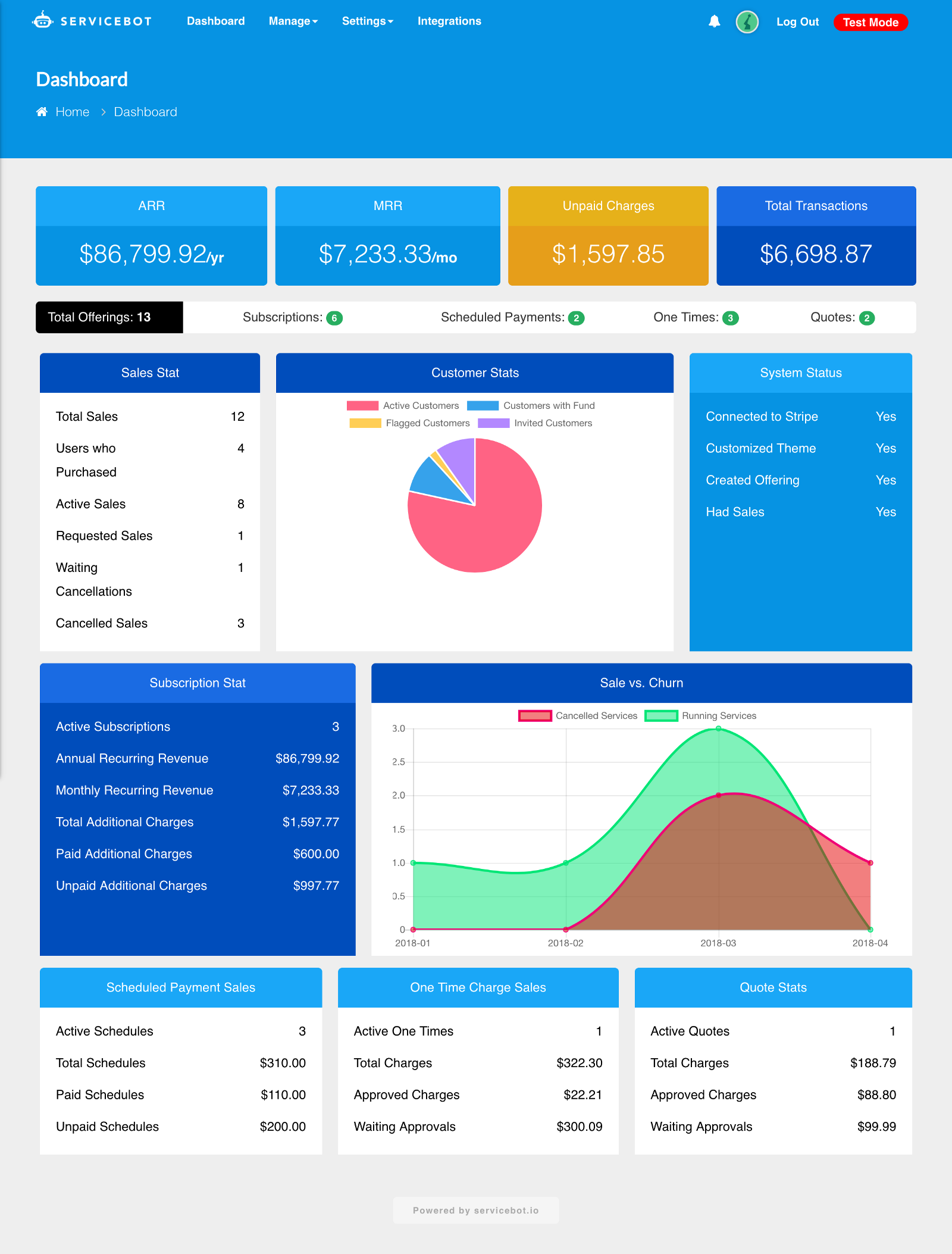
Task: Open the MRR summary card
Action: [x=387, y=236]
